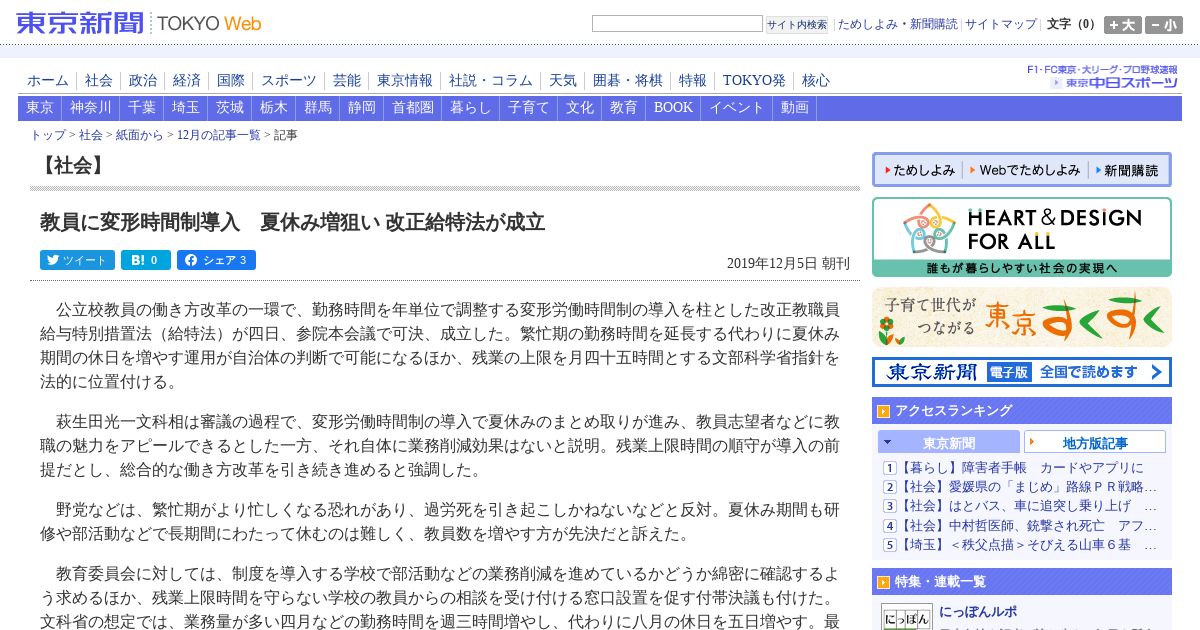The width and height of the screenshot is (1200, 630).
Task: Select 教育 submenu item
Action: click(x=624, y=108)
